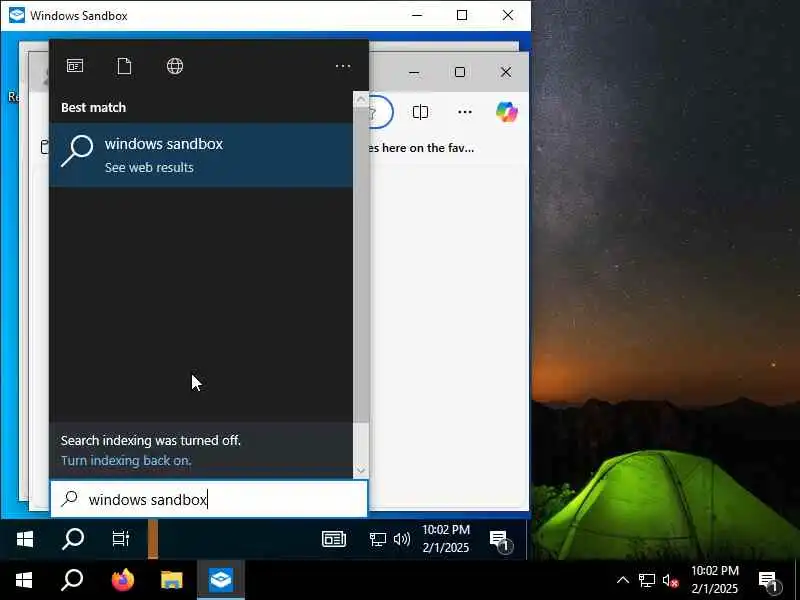
Task: Click host muted volume icon
Action: tap(670, 581)
